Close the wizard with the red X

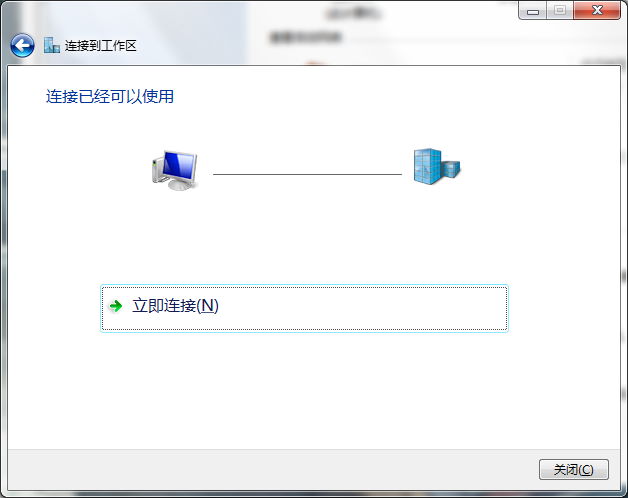(597, 11)
